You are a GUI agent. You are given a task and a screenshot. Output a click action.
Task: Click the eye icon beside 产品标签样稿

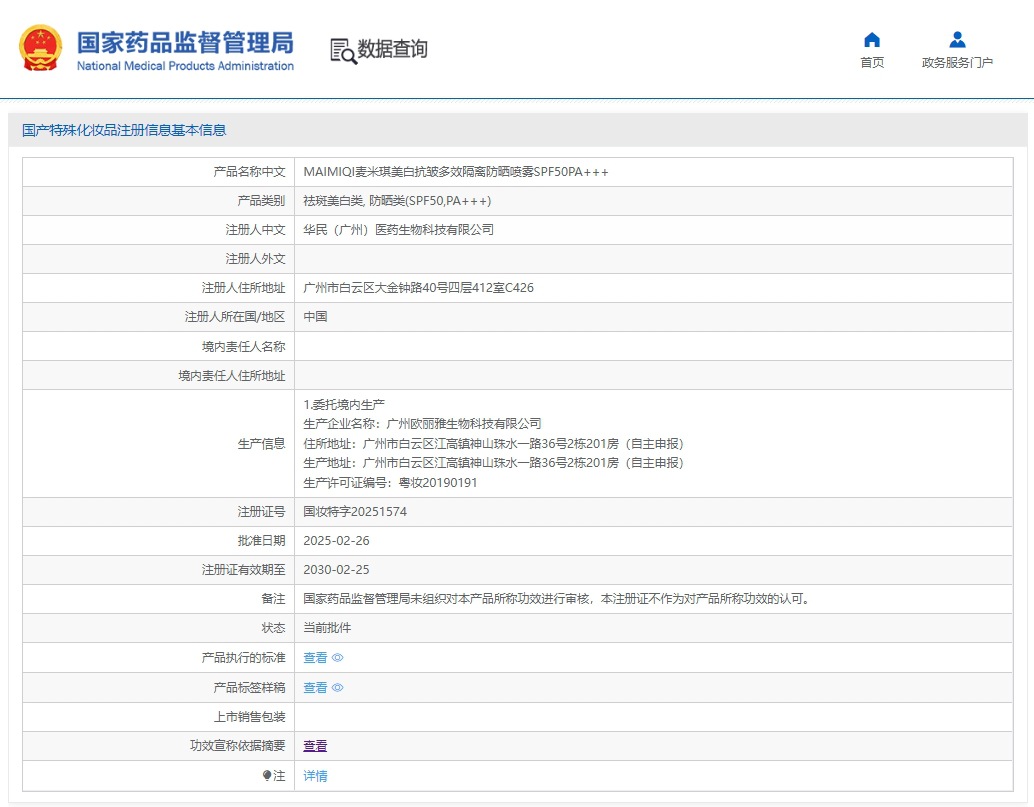coord(338,688)
